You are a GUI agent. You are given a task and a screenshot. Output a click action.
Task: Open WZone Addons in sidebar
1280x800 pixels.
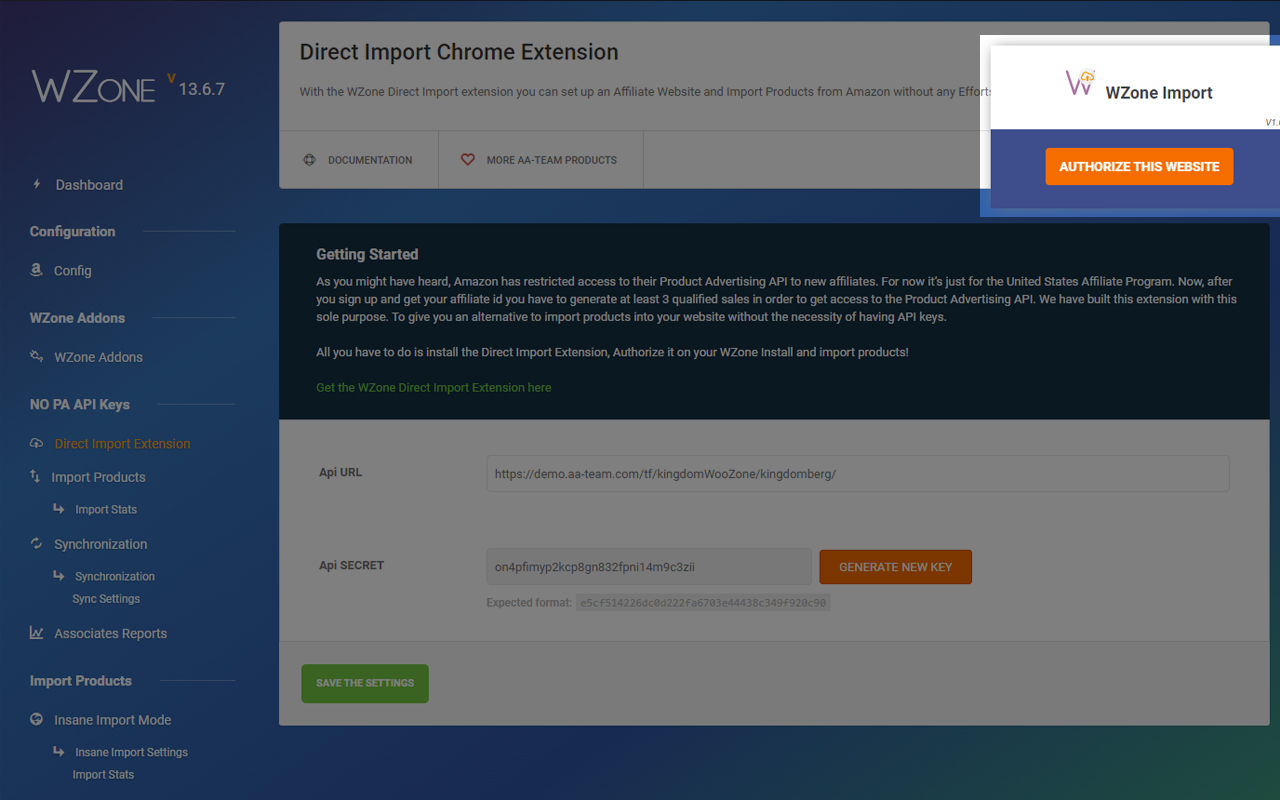tap(98, 357)
